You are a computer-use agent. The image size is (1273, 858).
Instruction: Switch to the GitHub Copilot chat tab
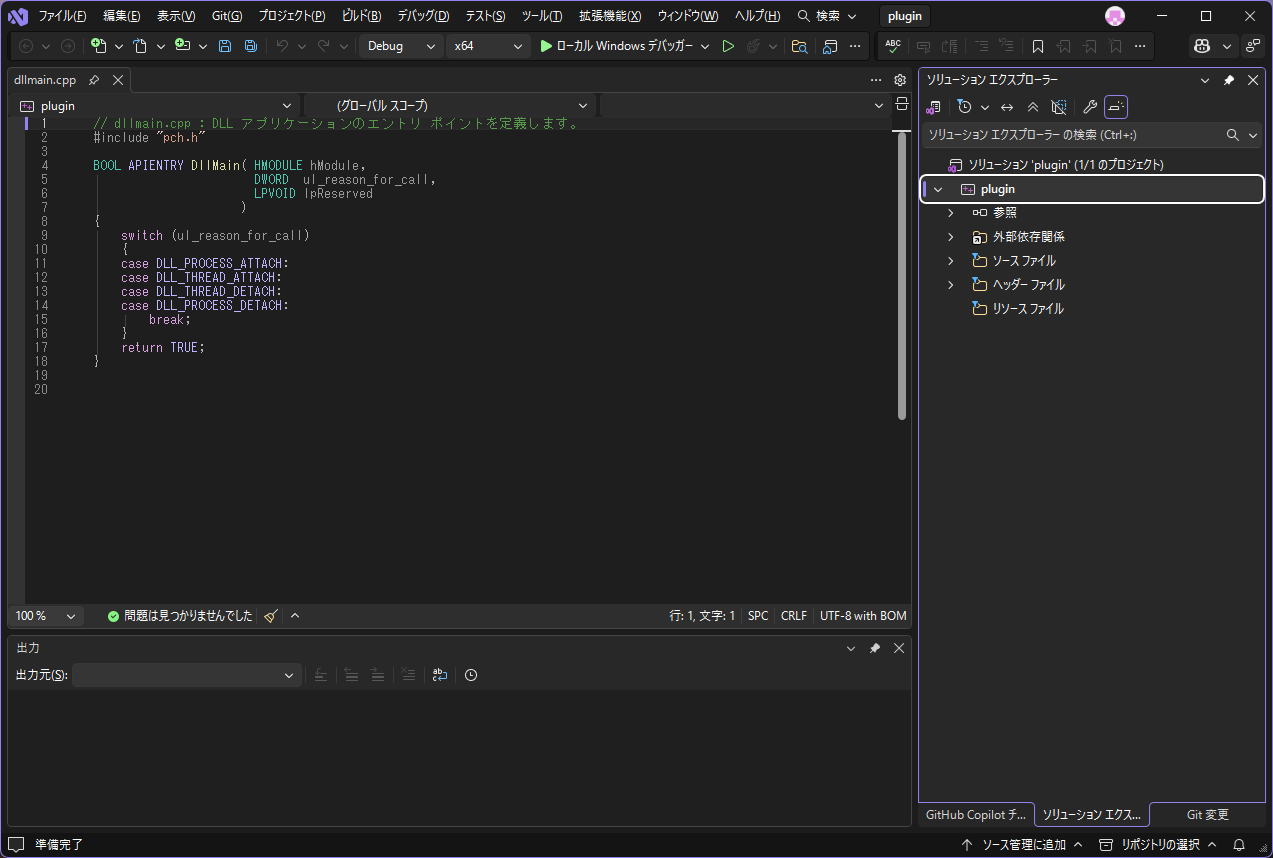click(976, 815)
